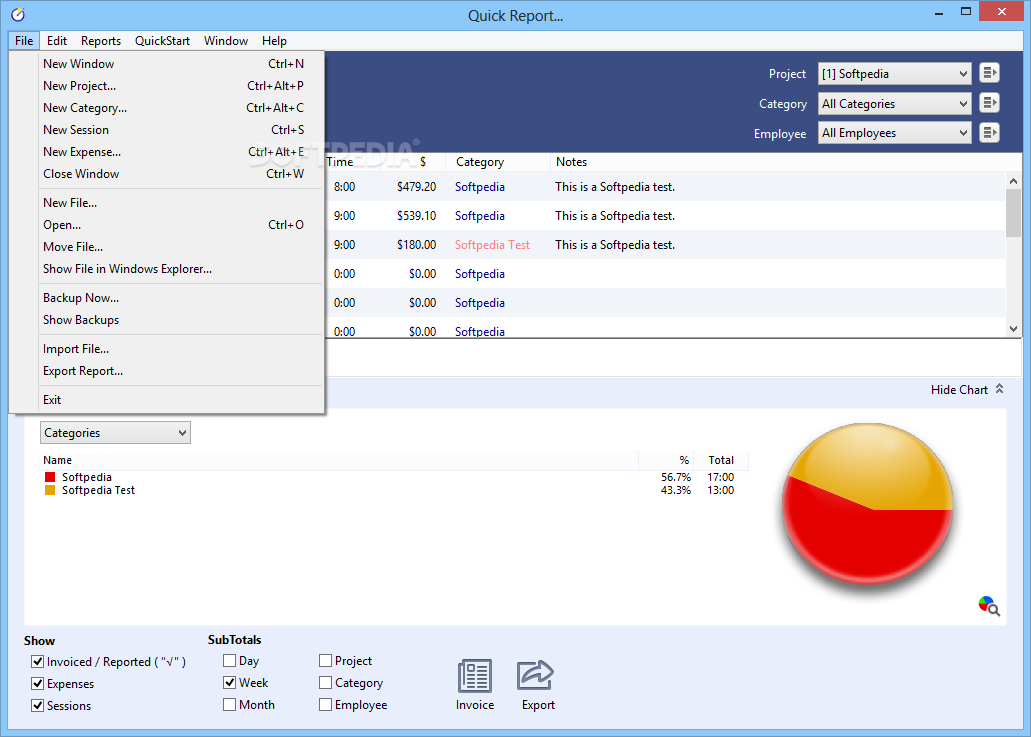Click the scroll down arrow of session list
This screenshot has height=737, width=1031.
click(1013, 329)
